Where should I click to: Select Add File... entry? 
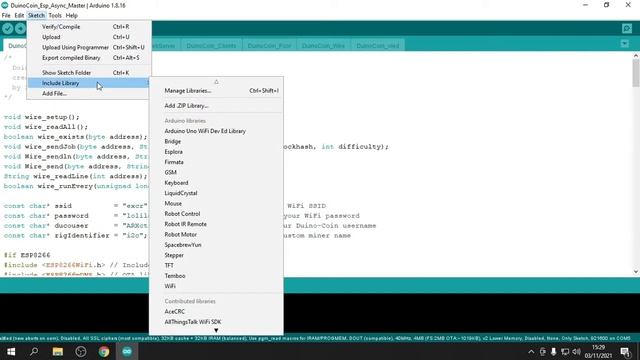click(89, 93)
